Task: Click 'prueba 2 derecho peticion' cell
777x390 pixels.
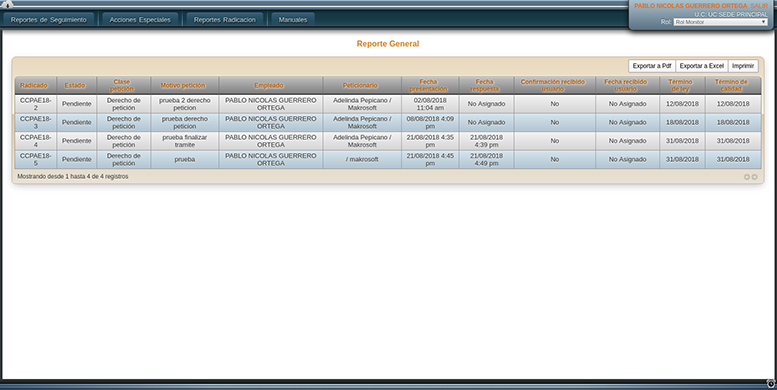Action: 185,104
